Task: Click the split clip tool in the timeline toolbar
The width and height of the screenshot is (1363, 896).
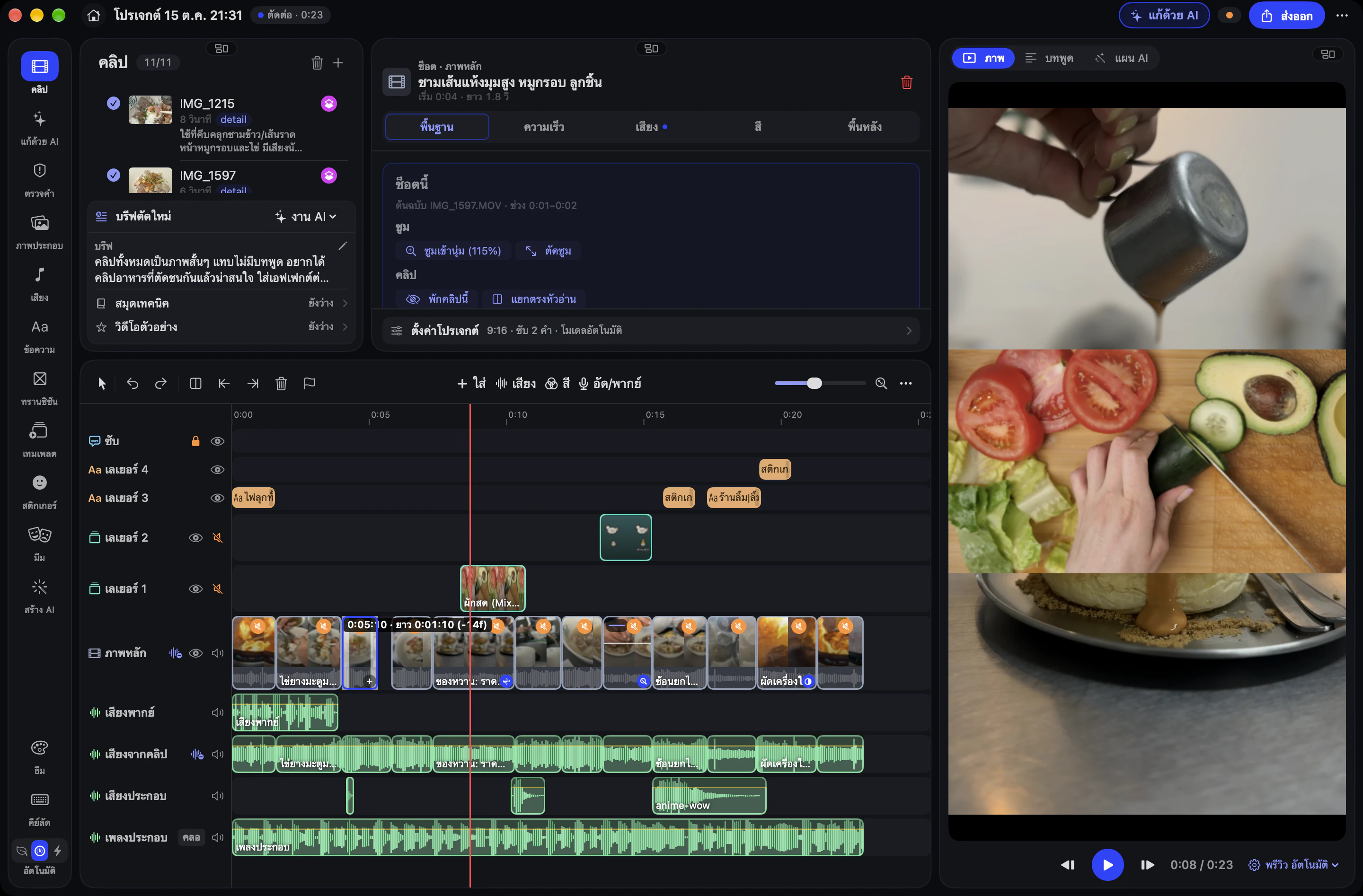Action: point(195,383)
